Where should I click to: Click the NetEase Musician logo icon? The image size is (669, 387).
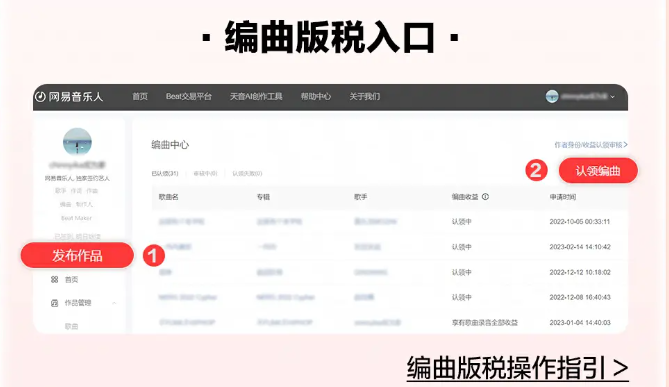click(40, 97)
